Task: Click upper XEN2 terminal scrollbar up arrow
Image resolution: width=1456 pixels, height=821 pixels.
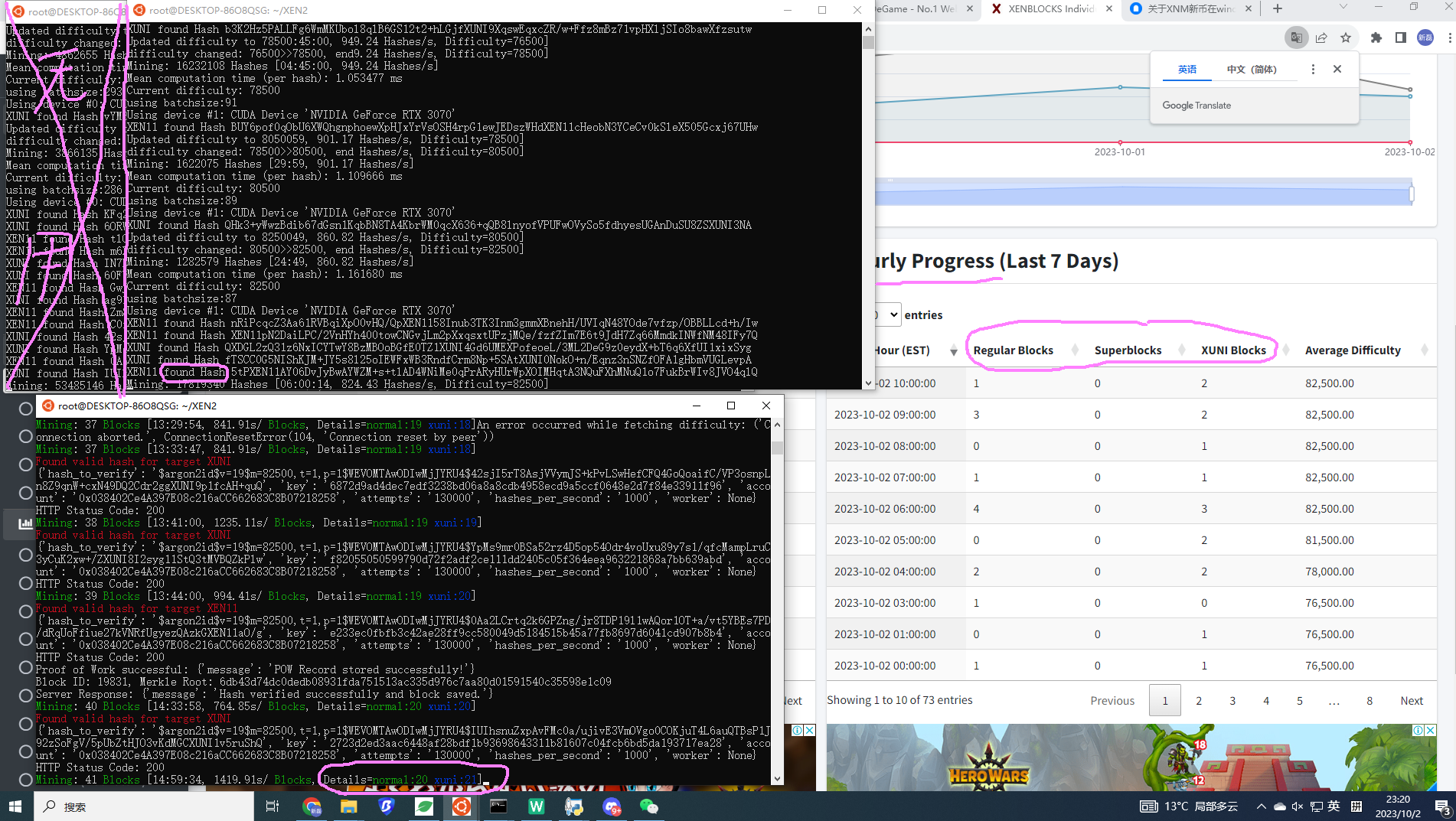Action: point(867,30)
